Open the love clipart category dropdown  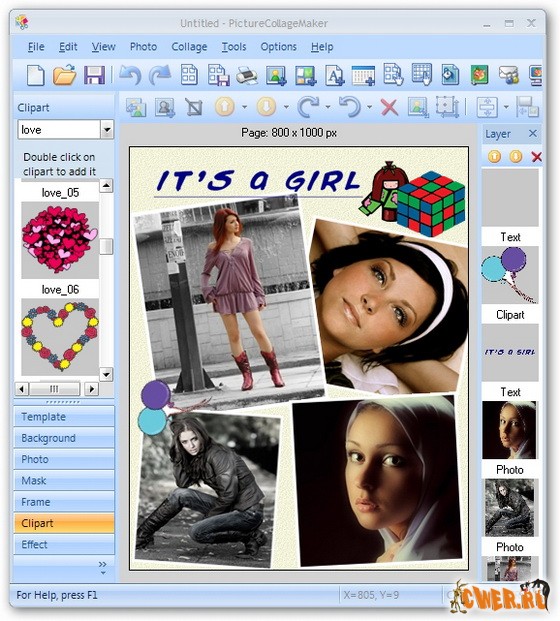click(x=107, y=130)
